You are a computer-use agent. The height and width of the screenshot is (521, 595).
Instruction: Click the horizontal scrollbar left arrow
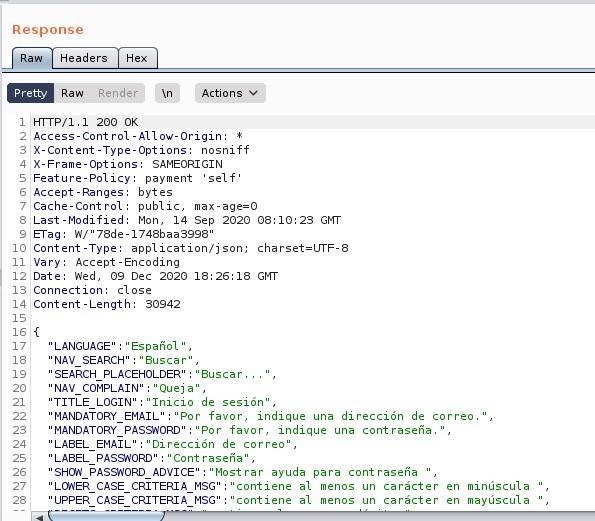click(39, 517)
